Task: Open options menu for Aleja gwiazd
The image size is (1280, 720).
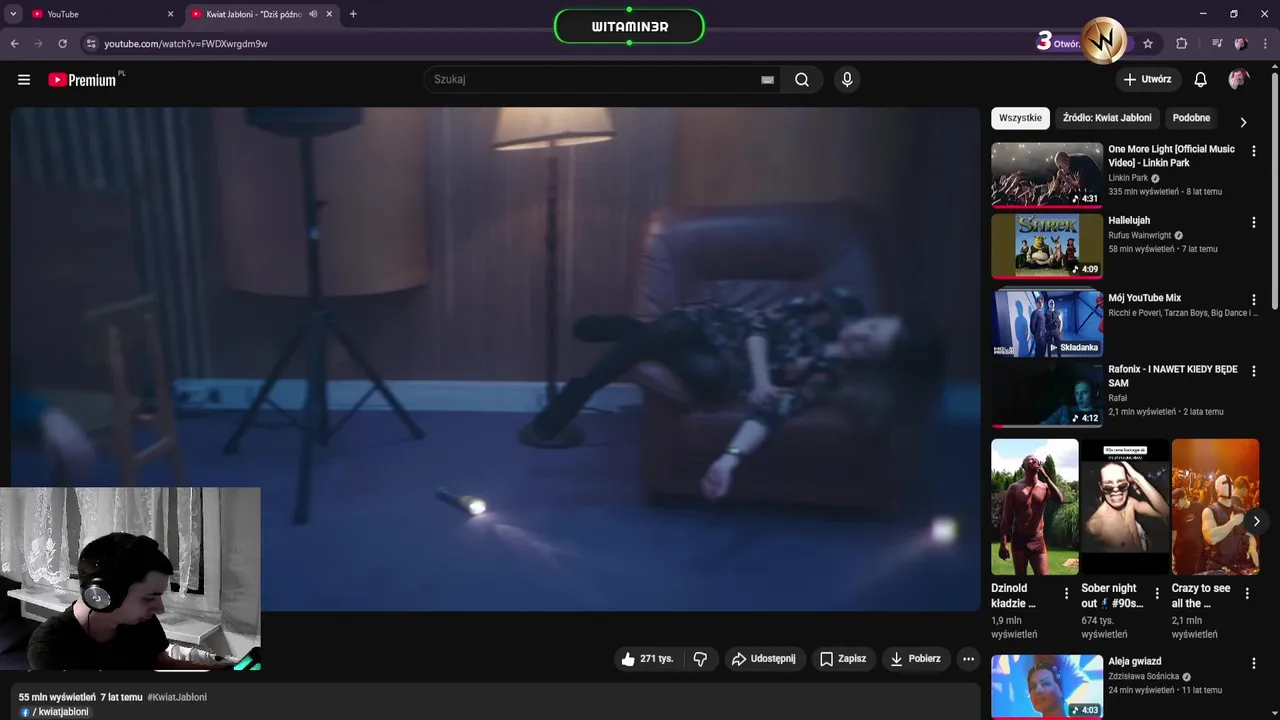Action: coord(1253,663)
